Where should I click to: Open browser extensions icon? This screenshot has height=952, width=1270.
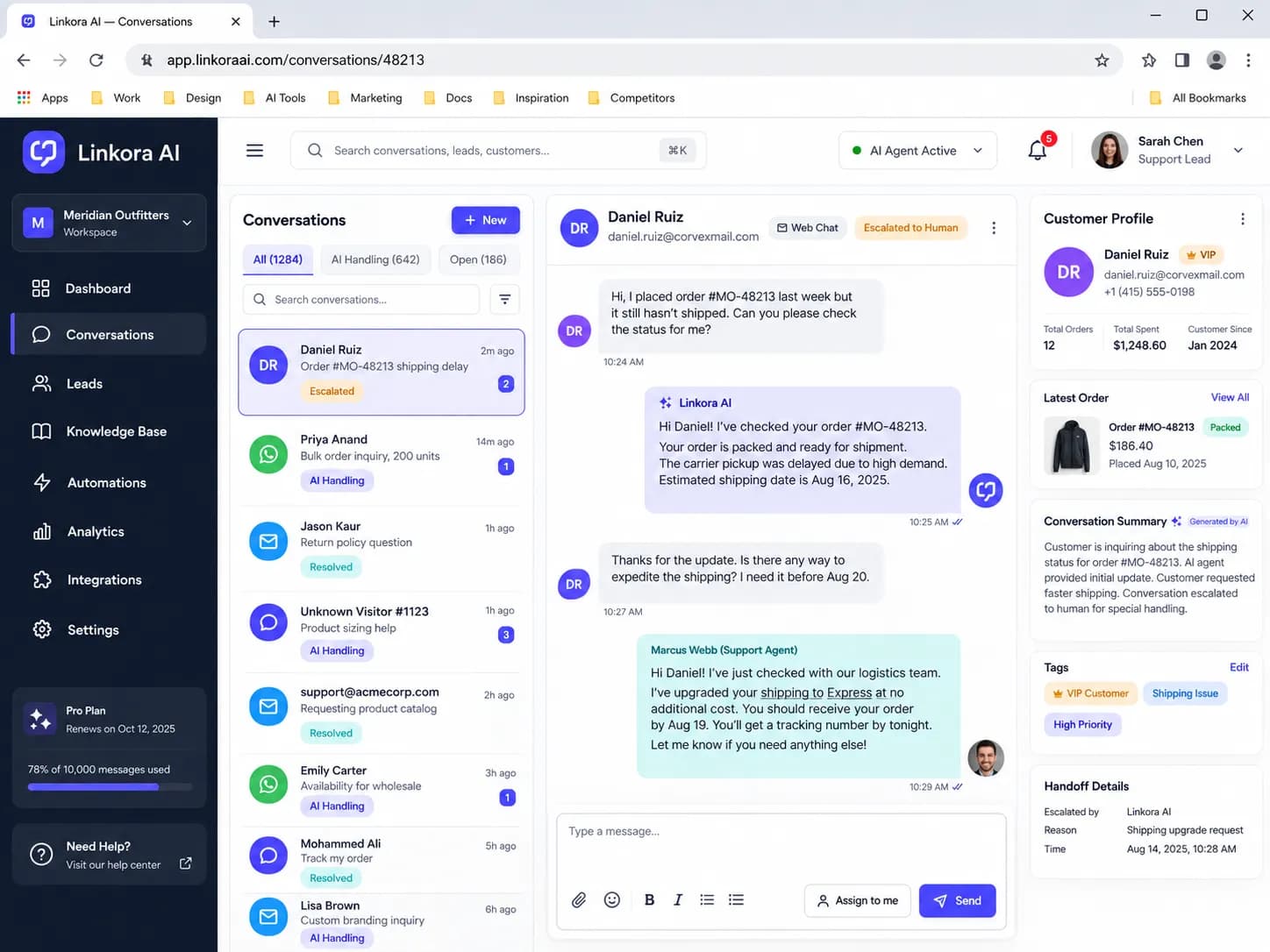click(x=1149, y=60)
